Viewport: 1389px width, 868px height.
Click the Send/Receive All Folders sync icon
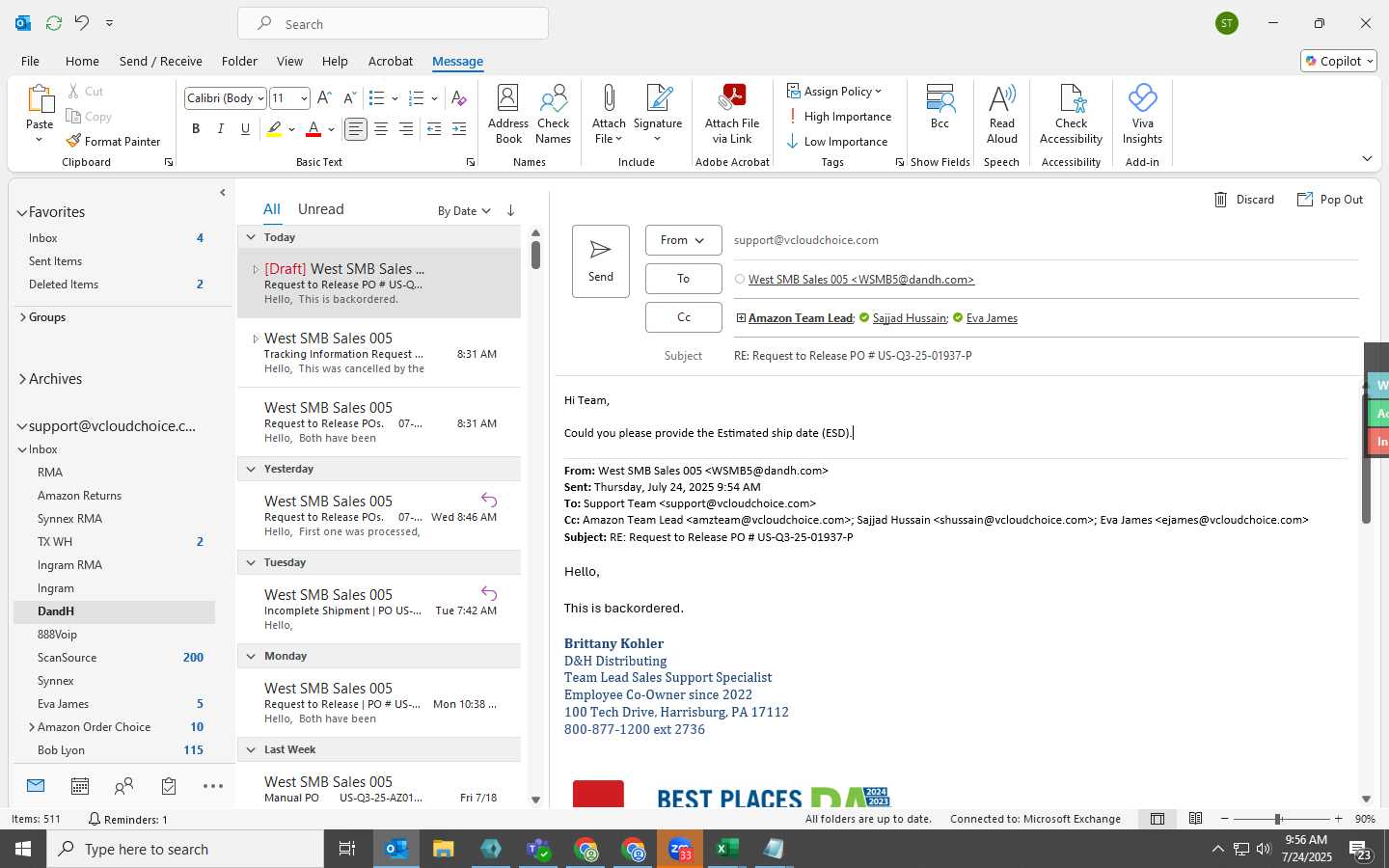point(54,22)
